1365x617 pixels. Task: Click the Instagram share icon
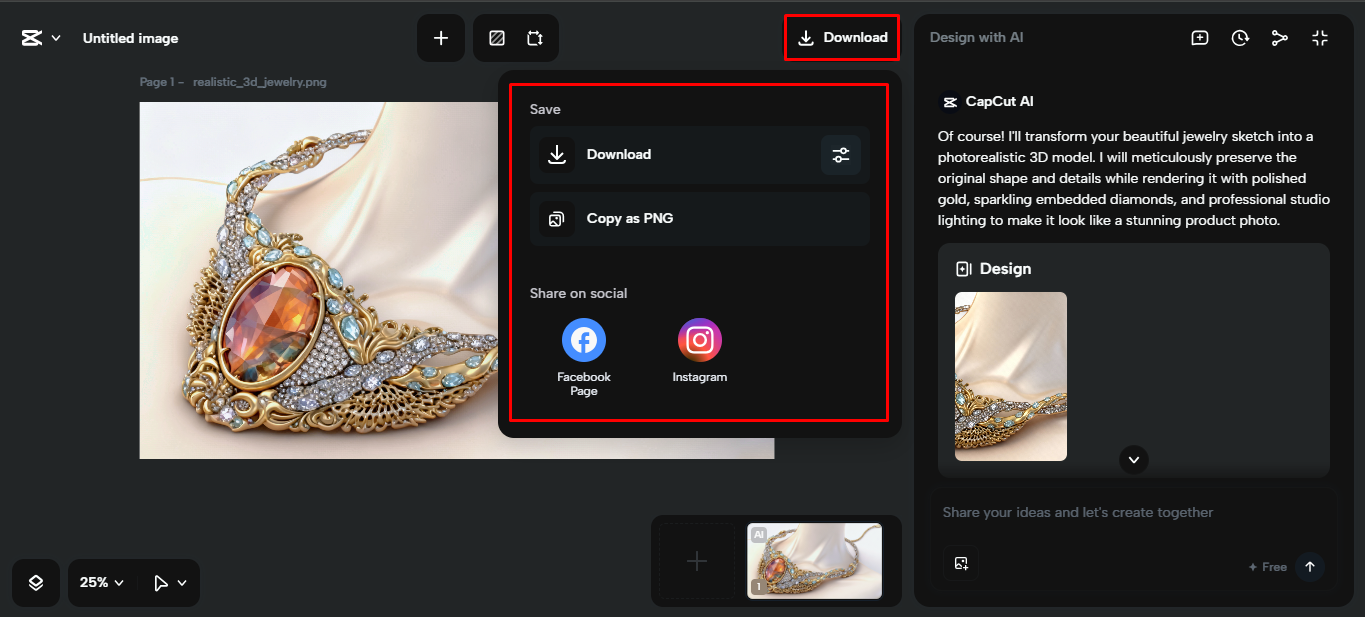pos(699,340)
